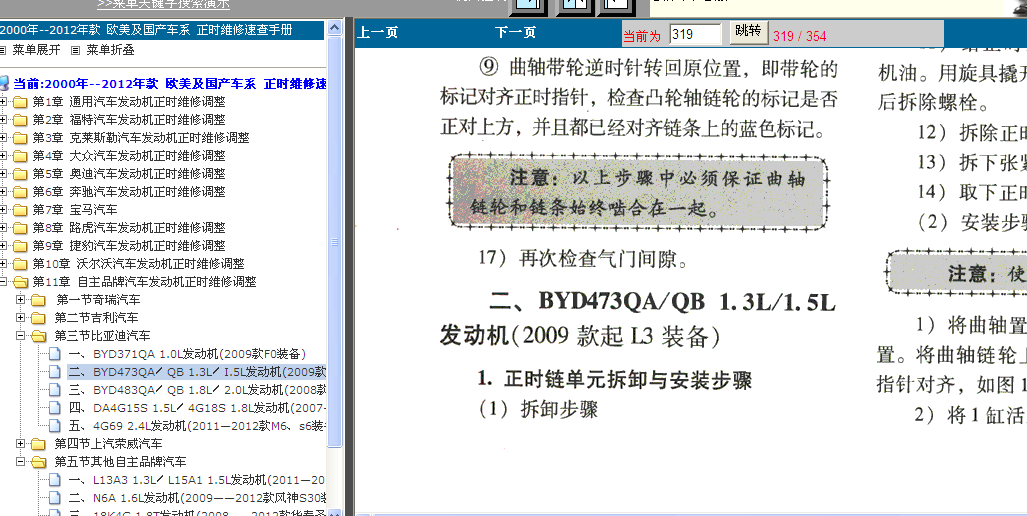Viewport: 1027px width, 516px height.
Task: Click the tree panel scrollbar up arrow
Action: point(335,28)
